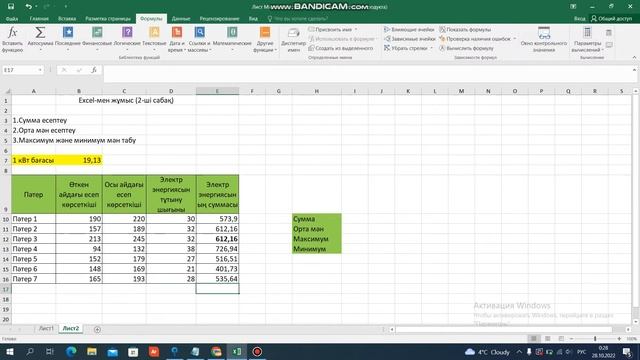The height and width of the screenshot is (360, 640).
Task: Switch to the Лист1 sheet tab
Action: click(46, 328)
